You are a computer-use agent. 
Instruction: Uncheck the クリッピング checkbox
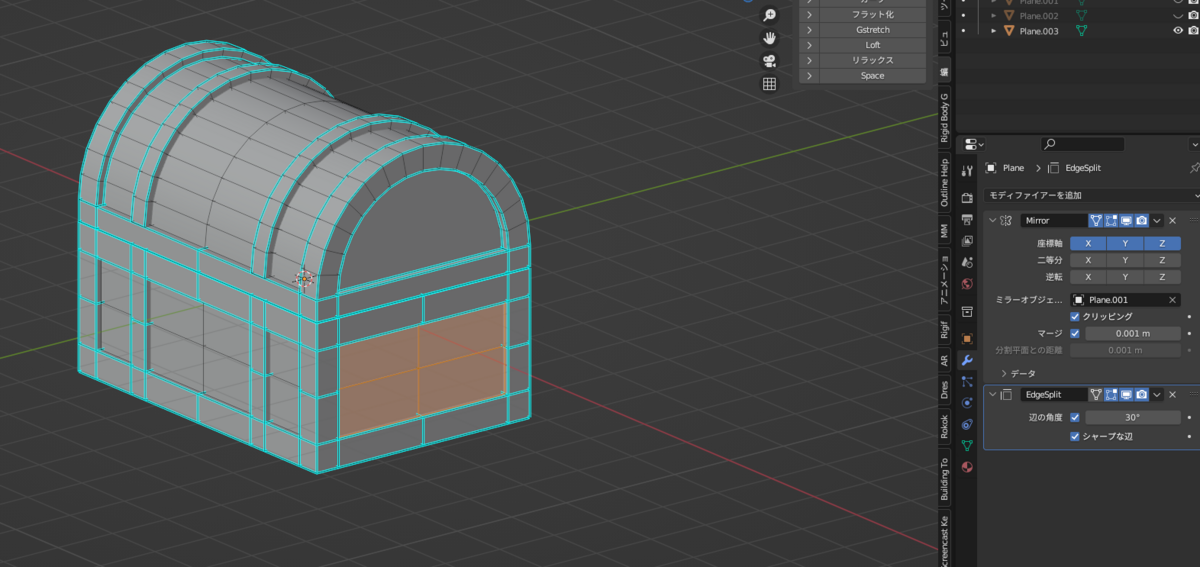(x=1075, y=316)
